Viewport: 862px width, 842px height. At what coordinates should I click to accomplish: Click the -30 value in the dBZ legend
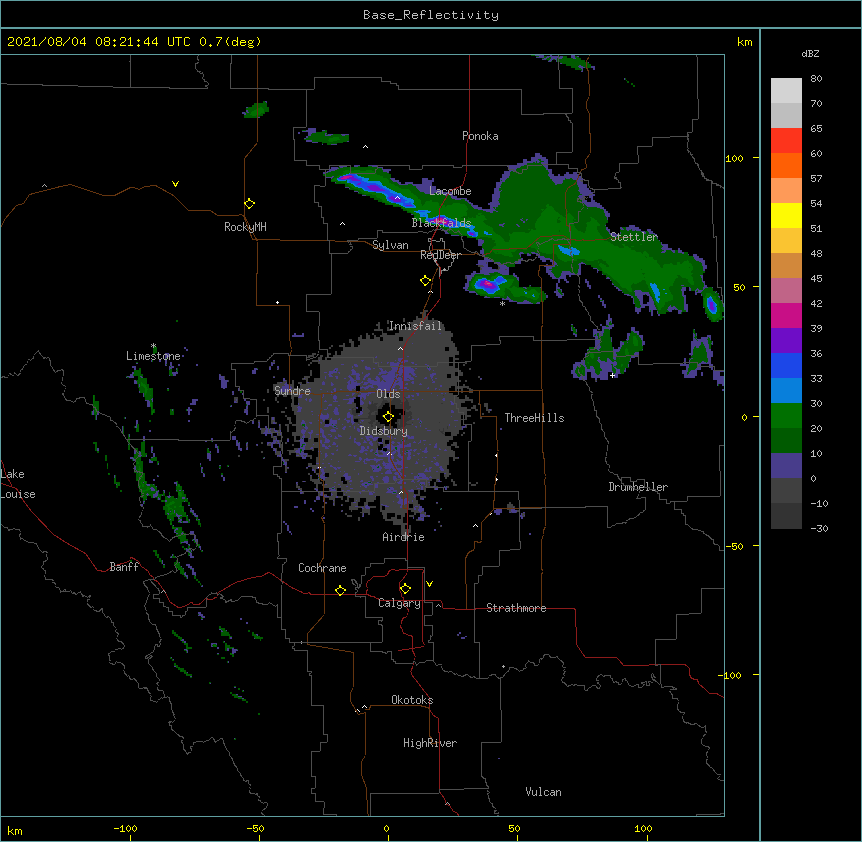[x=819, y=528]
